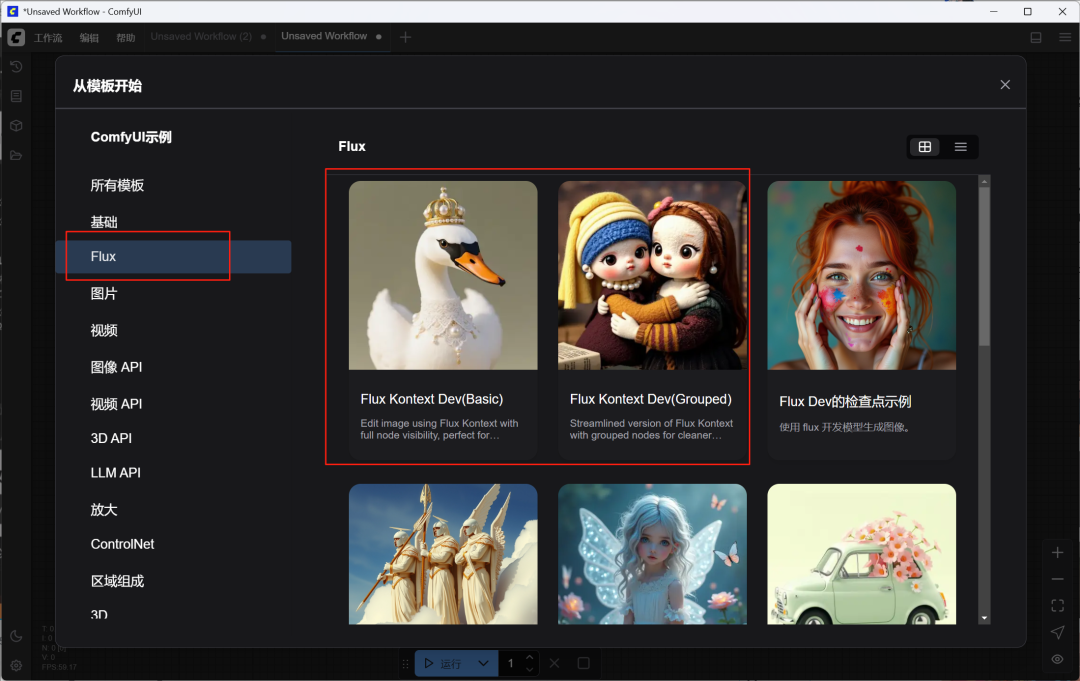Open the 编辑 menu
This screenshot has width=1080, height=681.
[90, 38]
